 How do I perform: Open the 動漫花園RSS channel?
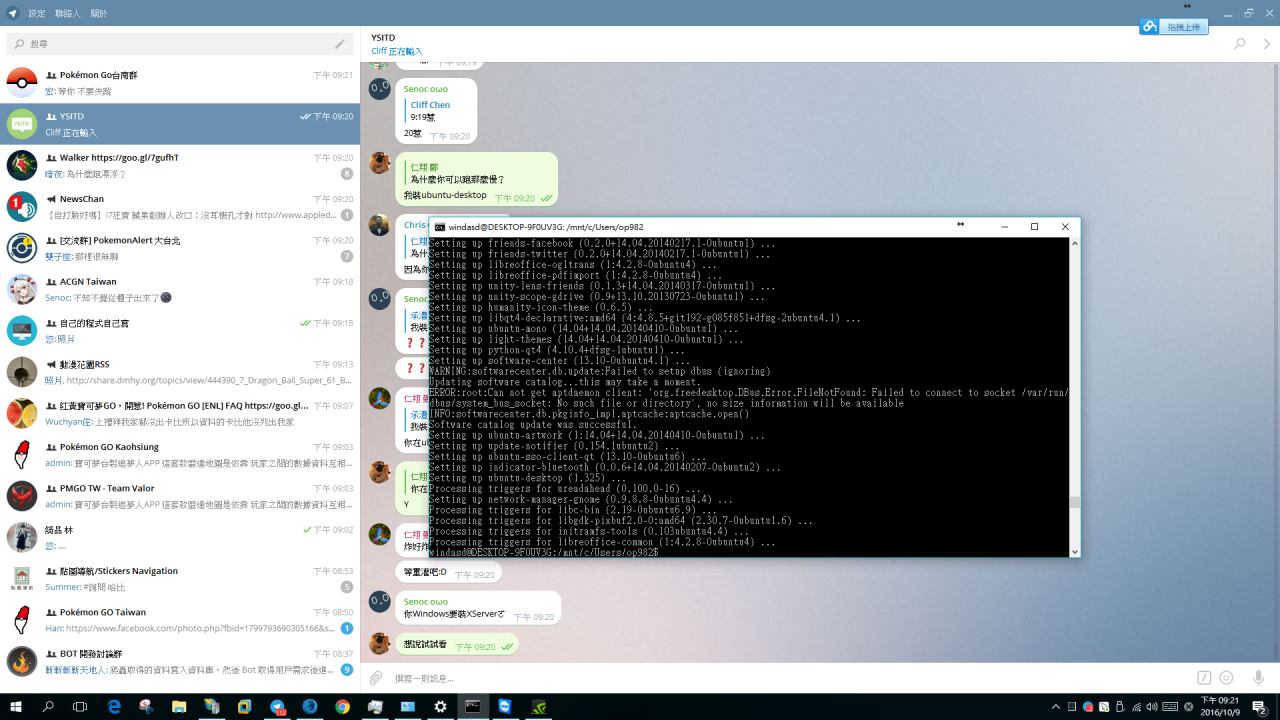tap(180, 372)
